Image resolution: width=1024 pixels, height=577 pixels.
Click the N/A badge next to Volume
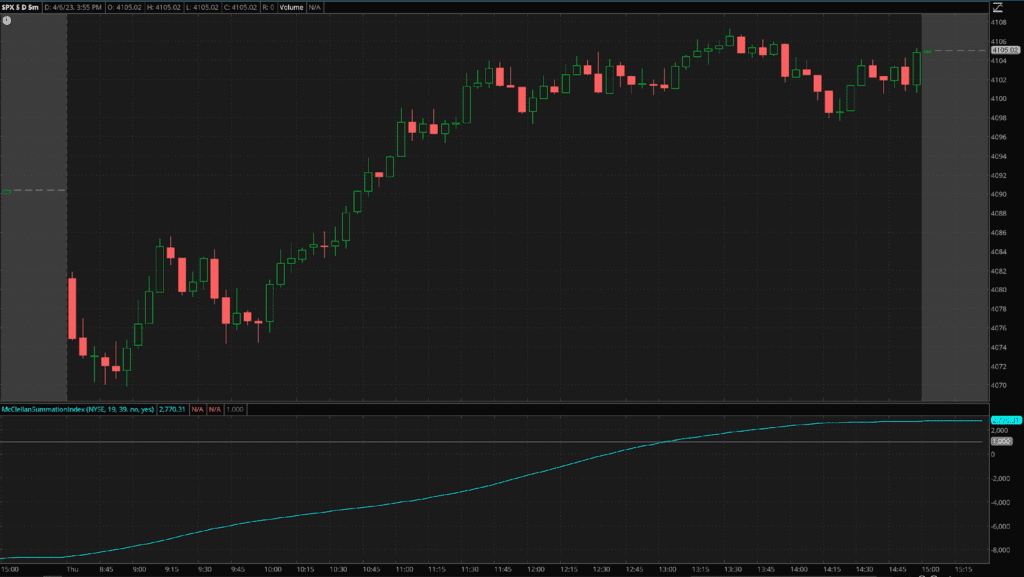[318, 6]
